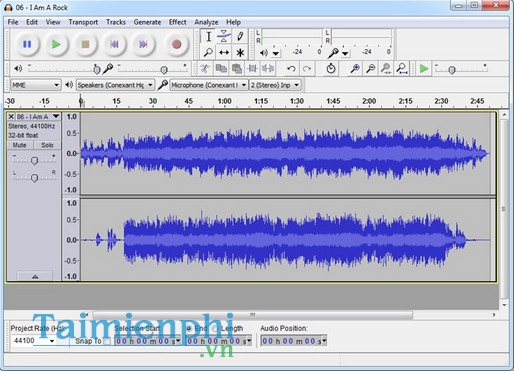Adjust the track gain slider

(x=34, y=161)
